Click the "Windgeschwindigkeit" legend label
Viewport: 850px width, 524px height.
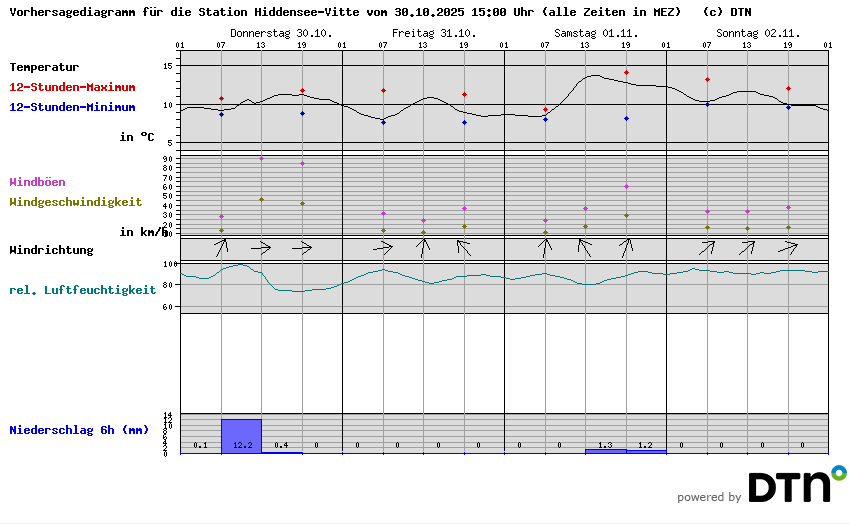coord(76,202)
